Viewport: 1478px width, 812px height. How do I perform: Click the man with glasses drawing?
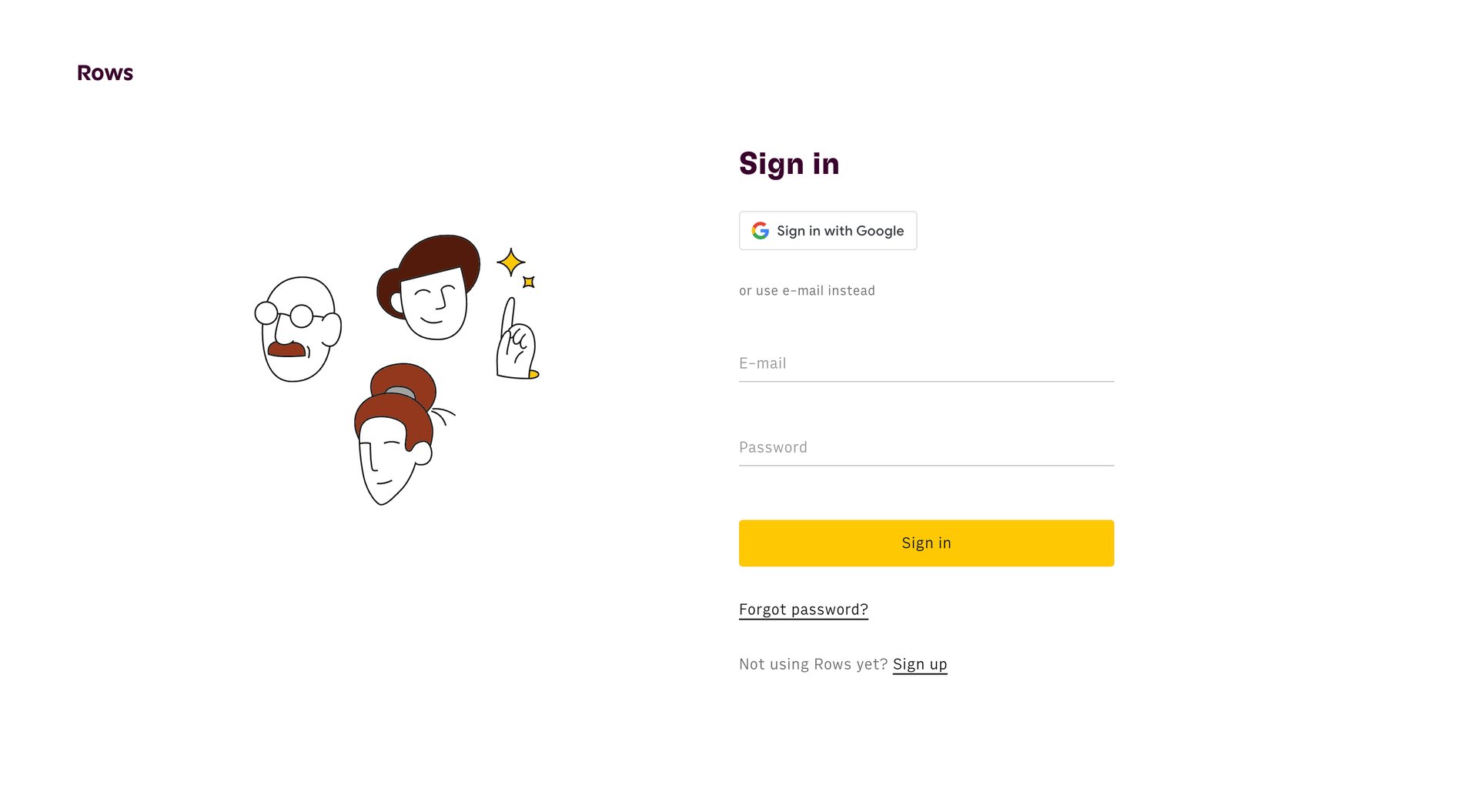coord(297,327)
